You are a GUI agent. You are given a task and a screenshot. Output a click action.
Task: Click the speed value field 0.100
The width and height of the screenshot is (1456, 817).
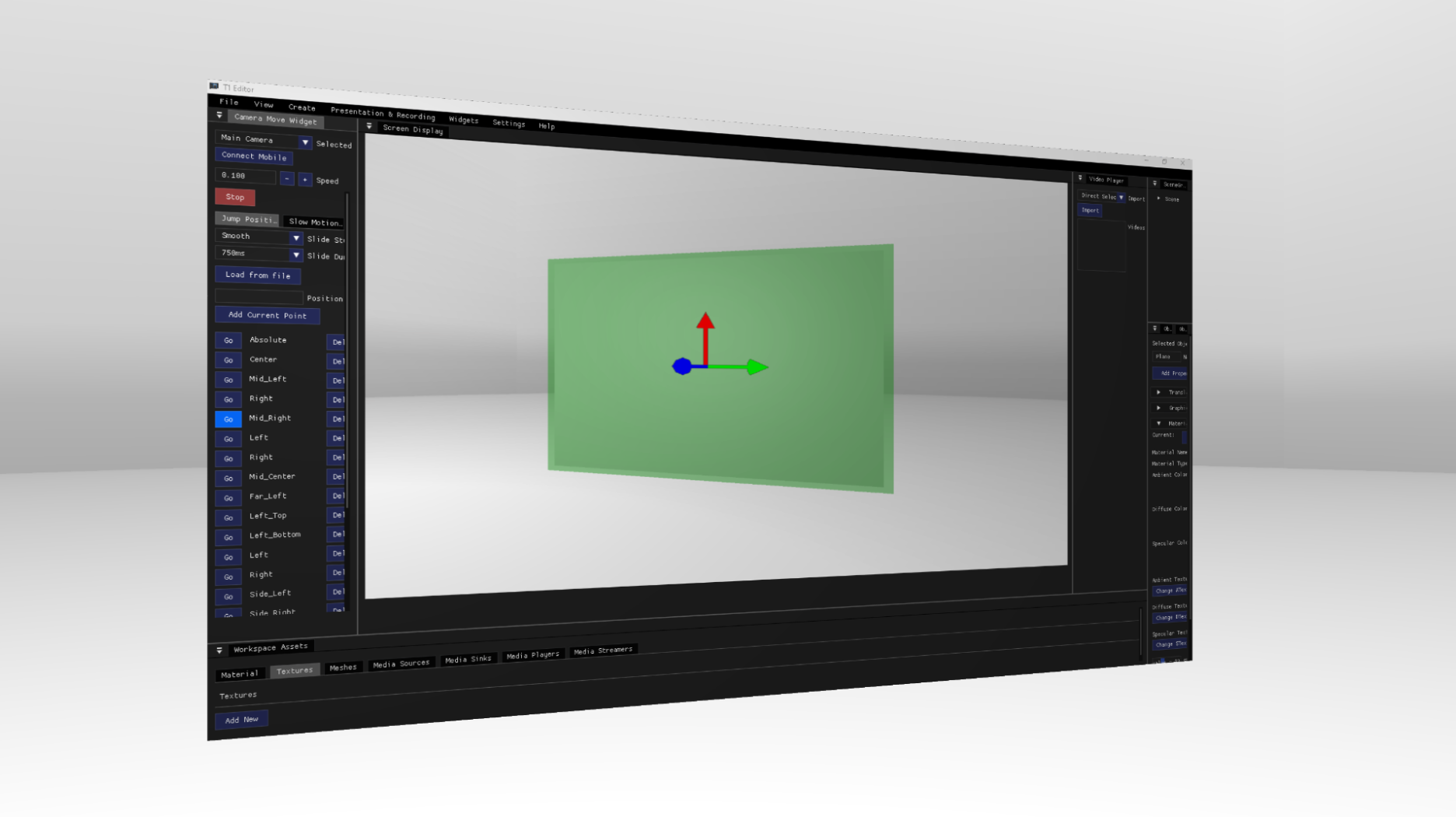(246, 176)
